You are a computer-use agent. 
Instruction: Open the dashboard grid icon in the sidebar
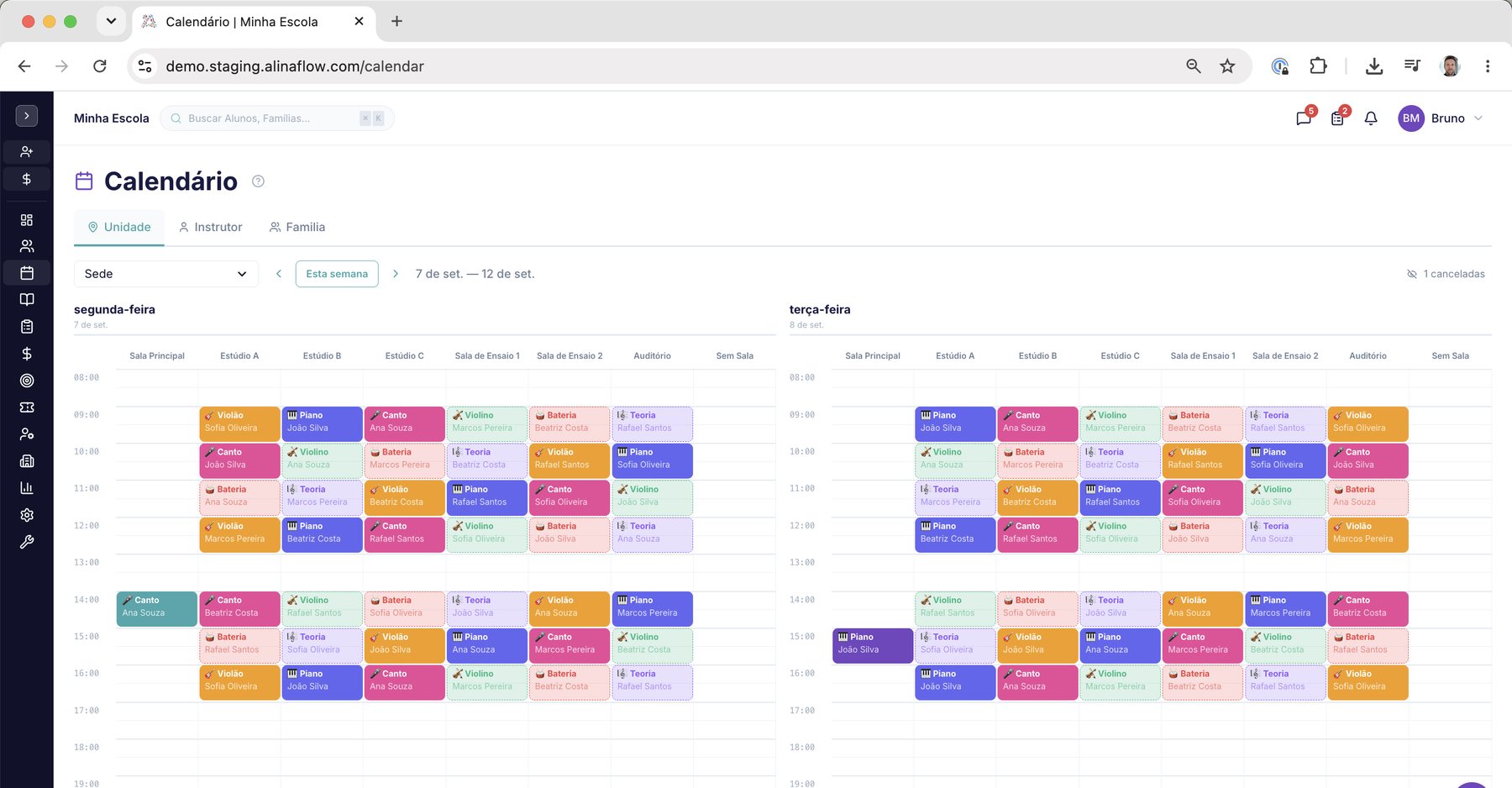27,219
